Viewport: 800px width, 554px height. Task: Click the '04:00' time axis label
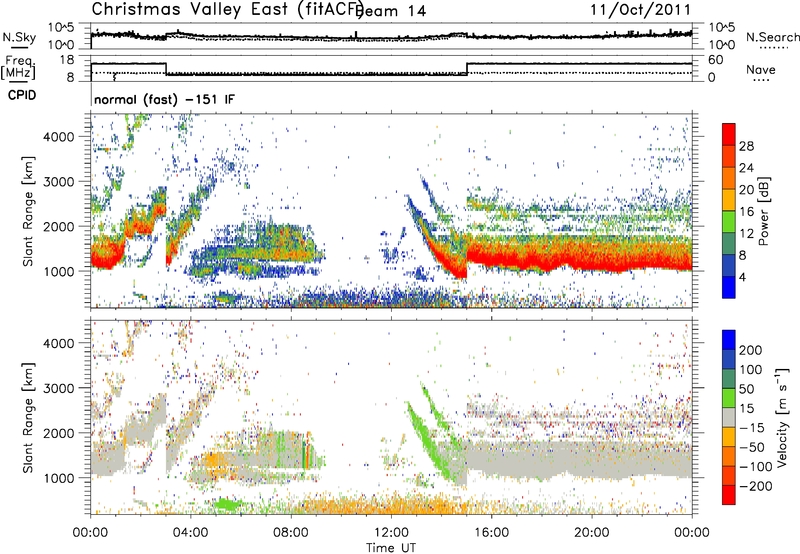[x=191, y=533]
